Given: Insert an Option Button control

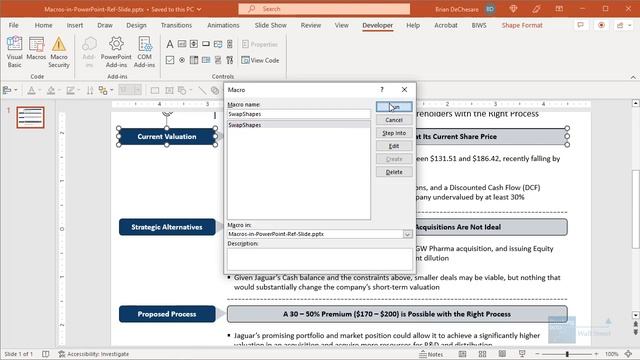Looking at the screenshot, I should [x=182, y=60].
